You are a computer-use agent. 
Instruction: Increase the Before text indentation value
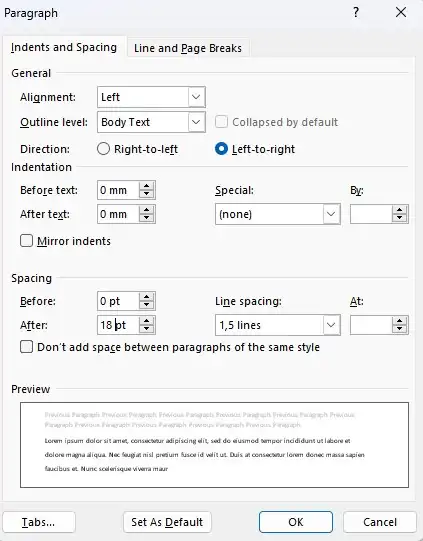point(147,186)
